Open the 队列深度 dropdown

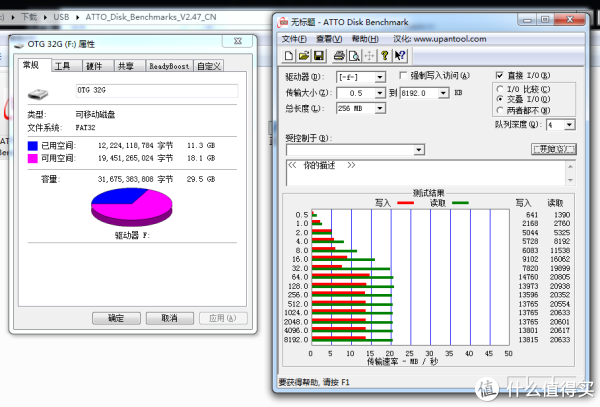click(569, 125)
